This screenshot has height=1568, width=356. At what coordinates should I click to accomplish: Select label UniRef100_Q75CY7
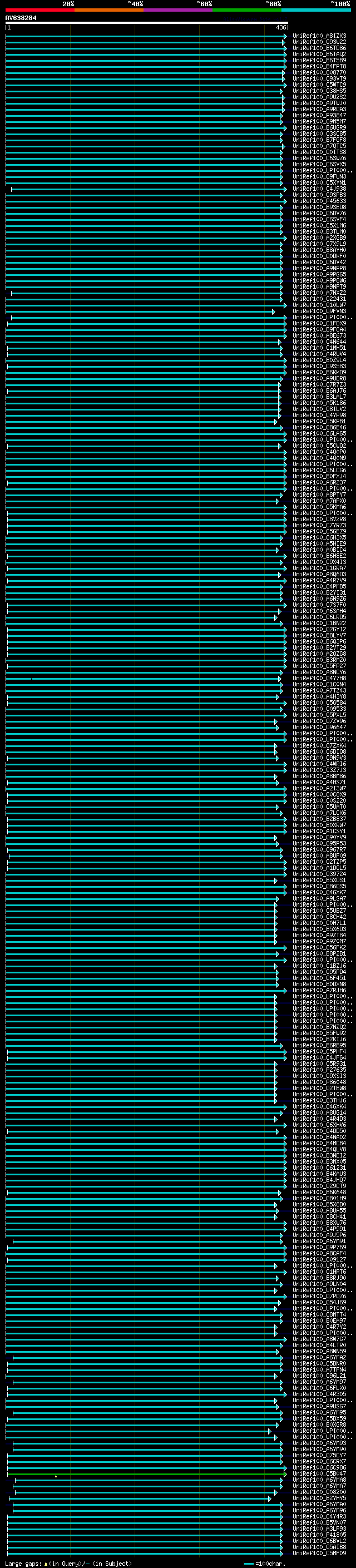319,1455
